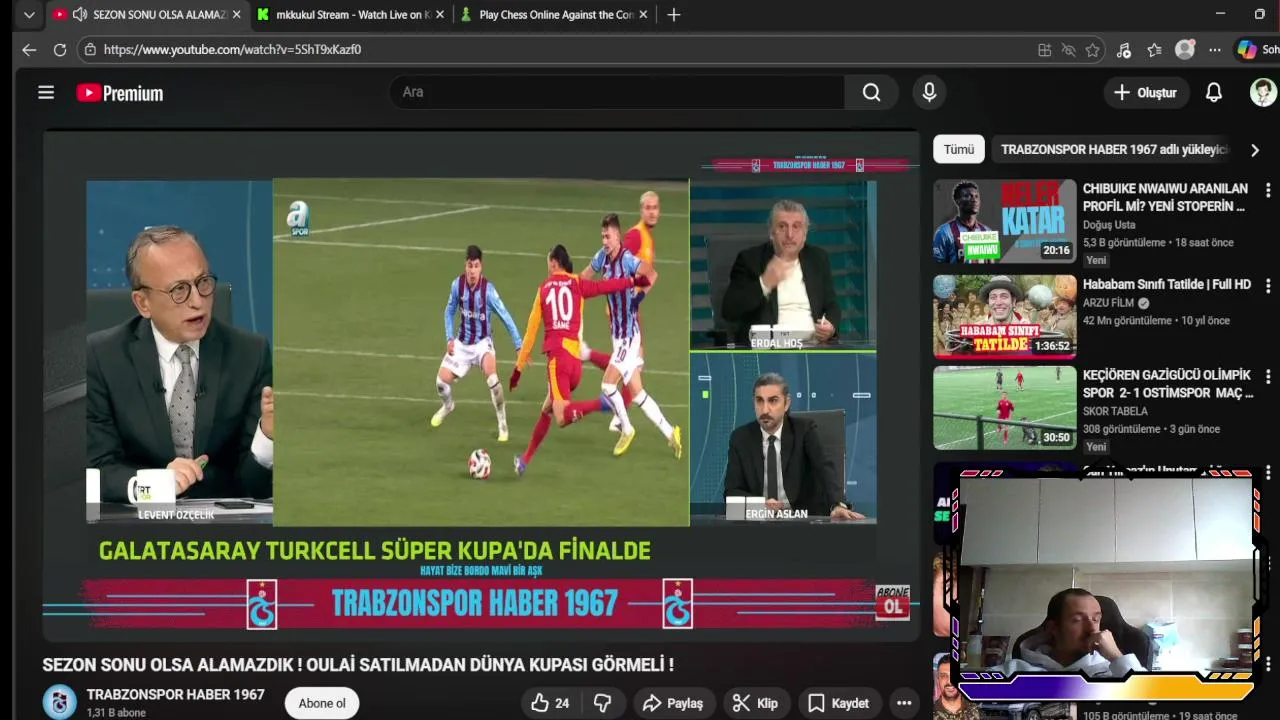Select the Tümü filter chip
The width and height of the screenshot is (1280, 720).
coord(959,149)
